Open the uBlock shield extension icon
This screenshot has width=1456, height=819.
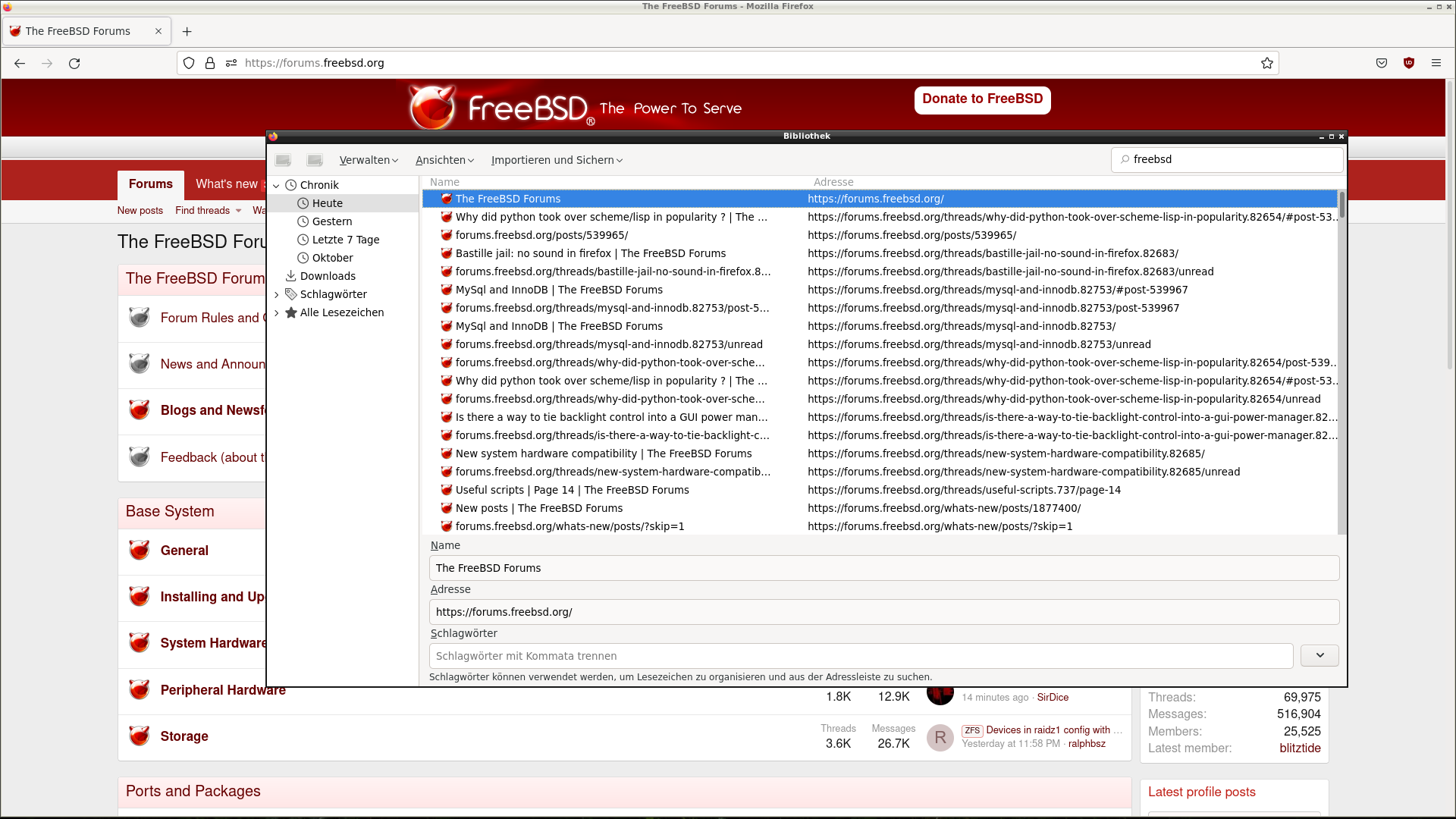[x=1409, y=63]
